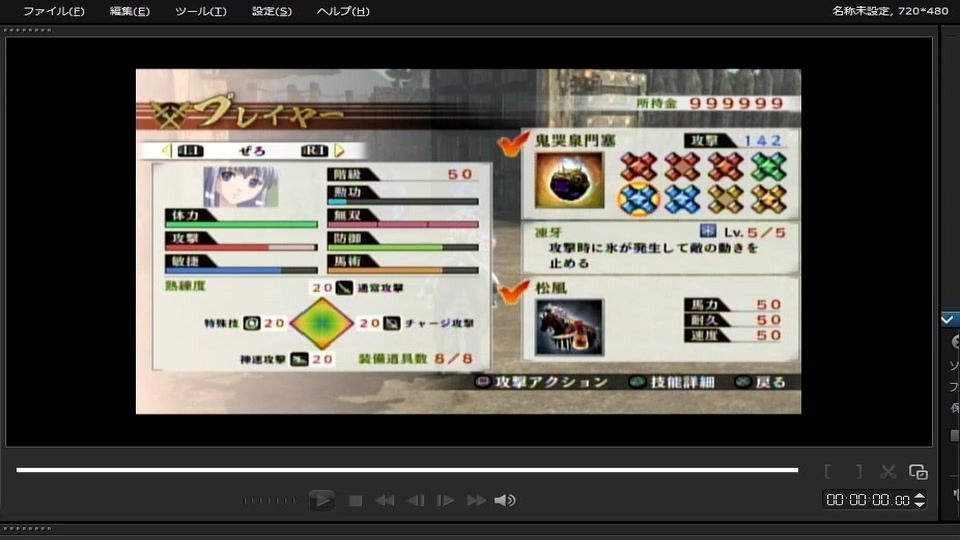
Task: Open the 設定(S) menu
Action: tap(272, 11)
